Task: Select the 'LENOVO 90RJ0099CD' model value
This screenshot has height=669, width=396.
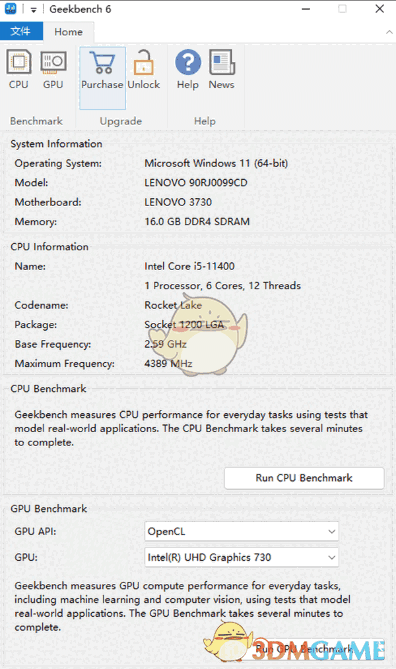Action: [196, 183]
